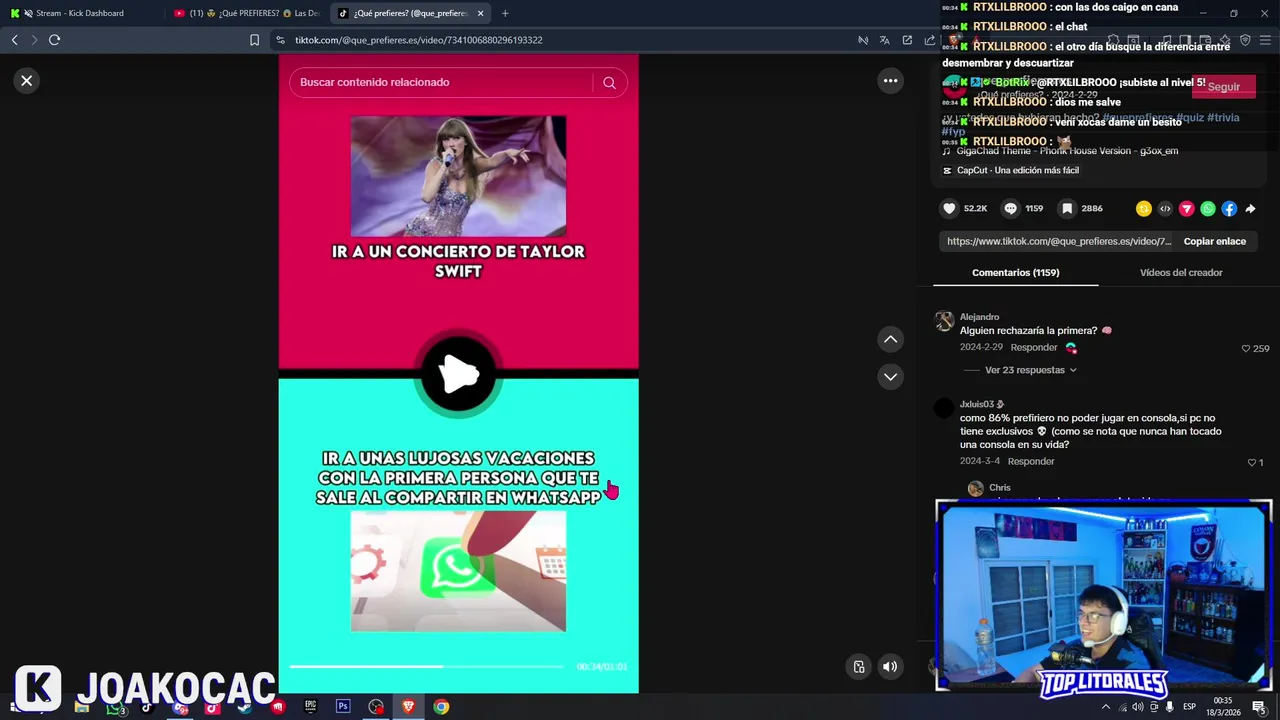Open Photoshop from the taskbar
The image size is (1280, 720).
tap(343, 707)
